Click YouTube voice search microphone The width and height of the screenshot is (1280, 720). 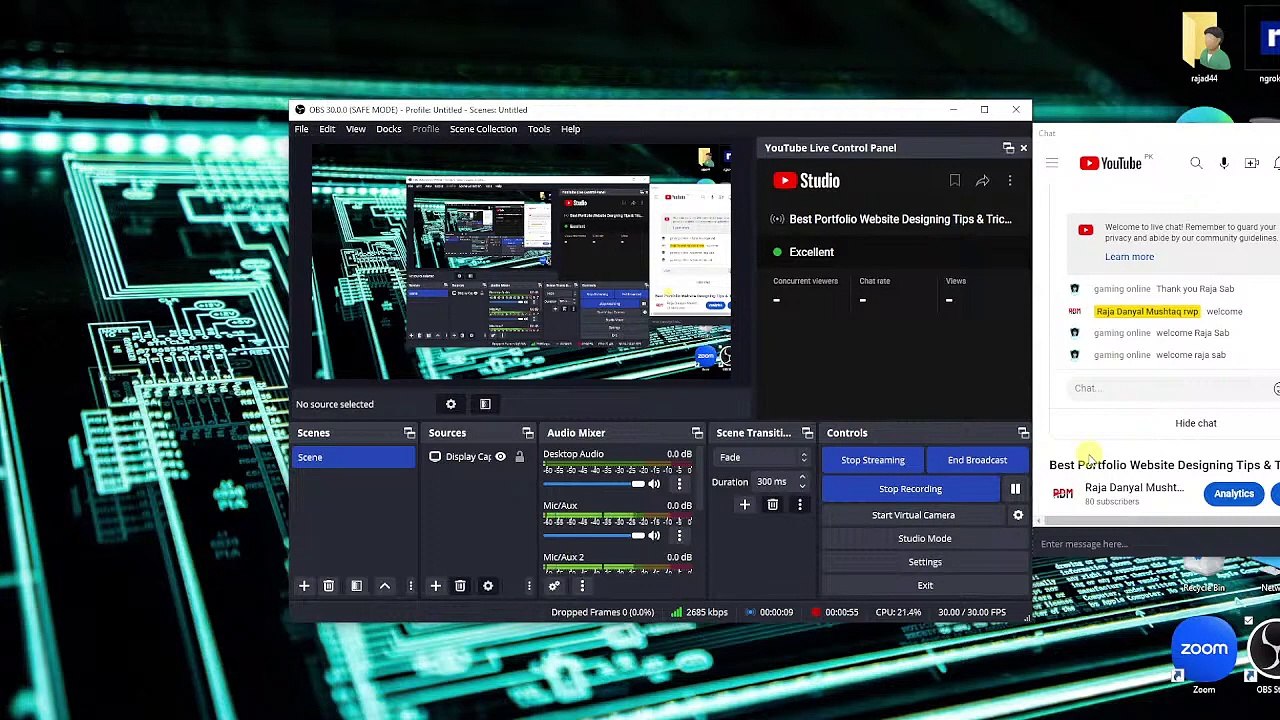1224,163
